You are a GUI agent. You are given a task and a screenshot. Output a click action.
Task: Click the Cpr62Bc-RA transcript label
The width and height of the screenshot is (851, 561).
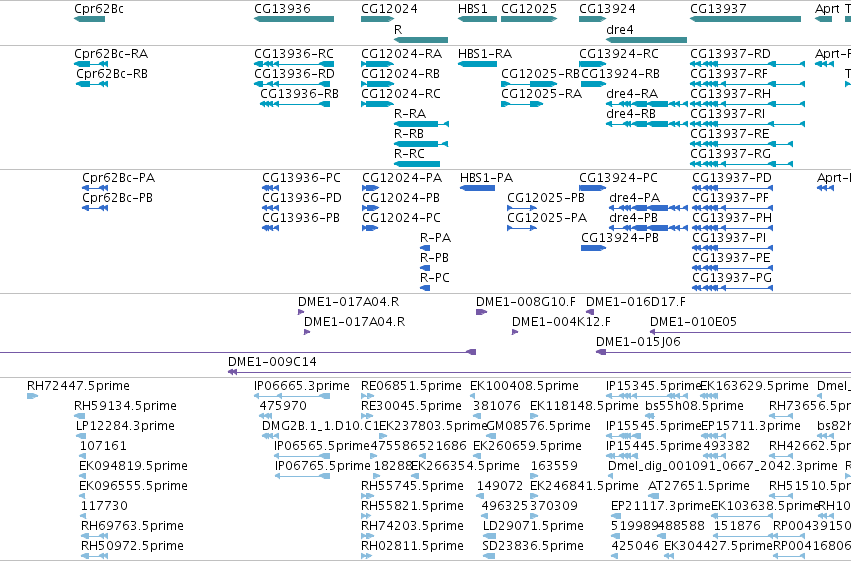pos(111,54)
